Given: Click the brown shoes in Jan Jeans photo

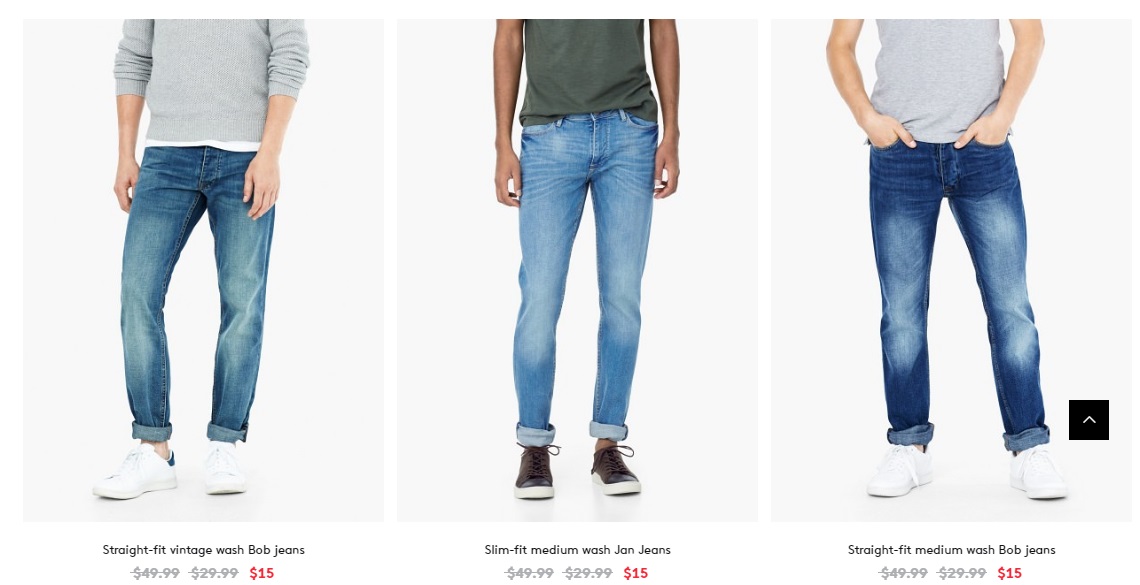Looking at the screenshot, I should [577, 470].
